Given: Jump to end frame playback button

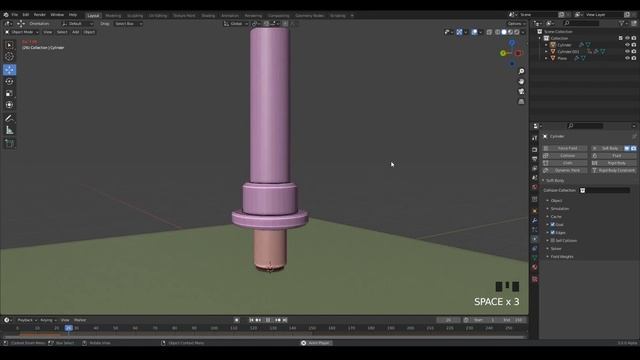Looking at the screenshot, I should point(285,320).
